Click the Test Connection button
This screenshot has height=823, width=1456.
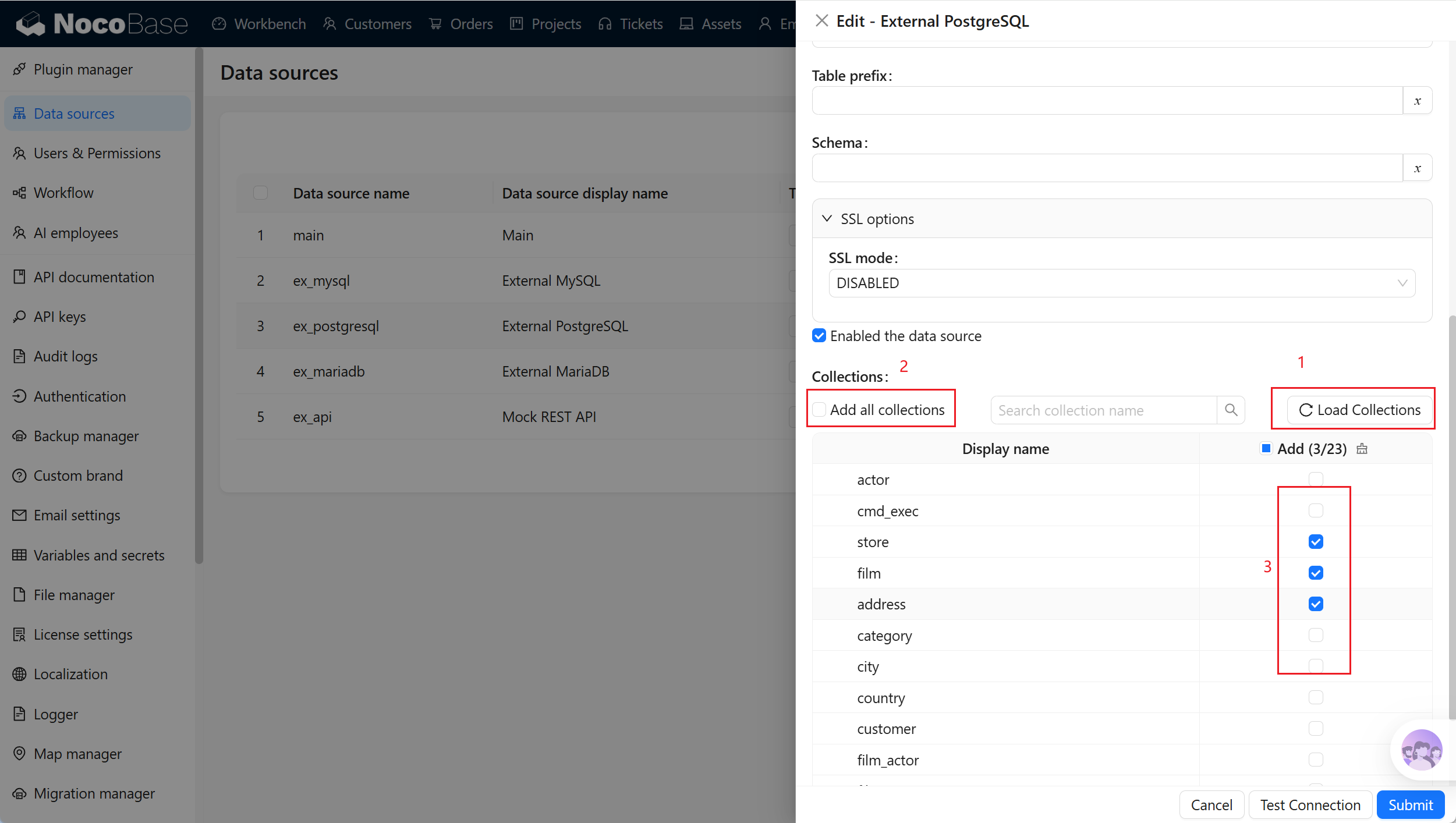click(x=1310, y=805)
